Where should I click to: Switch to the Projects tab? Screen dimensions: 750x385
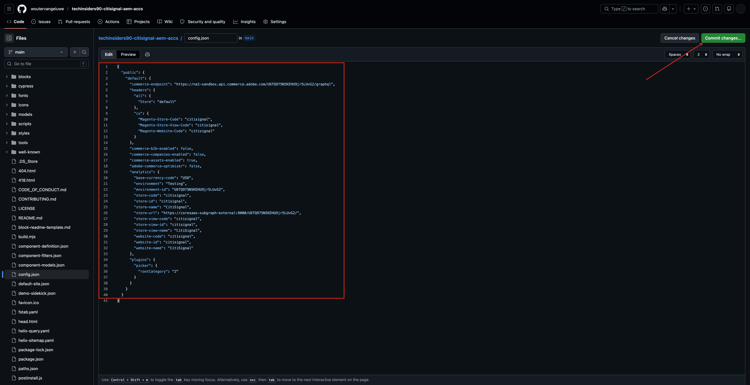coord(138,22)
